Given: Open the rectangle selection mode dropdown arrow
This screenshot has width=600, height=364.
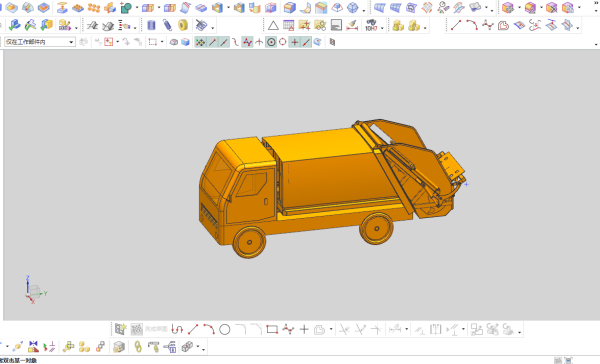Looking at the screenshot, I should [162, 42].
